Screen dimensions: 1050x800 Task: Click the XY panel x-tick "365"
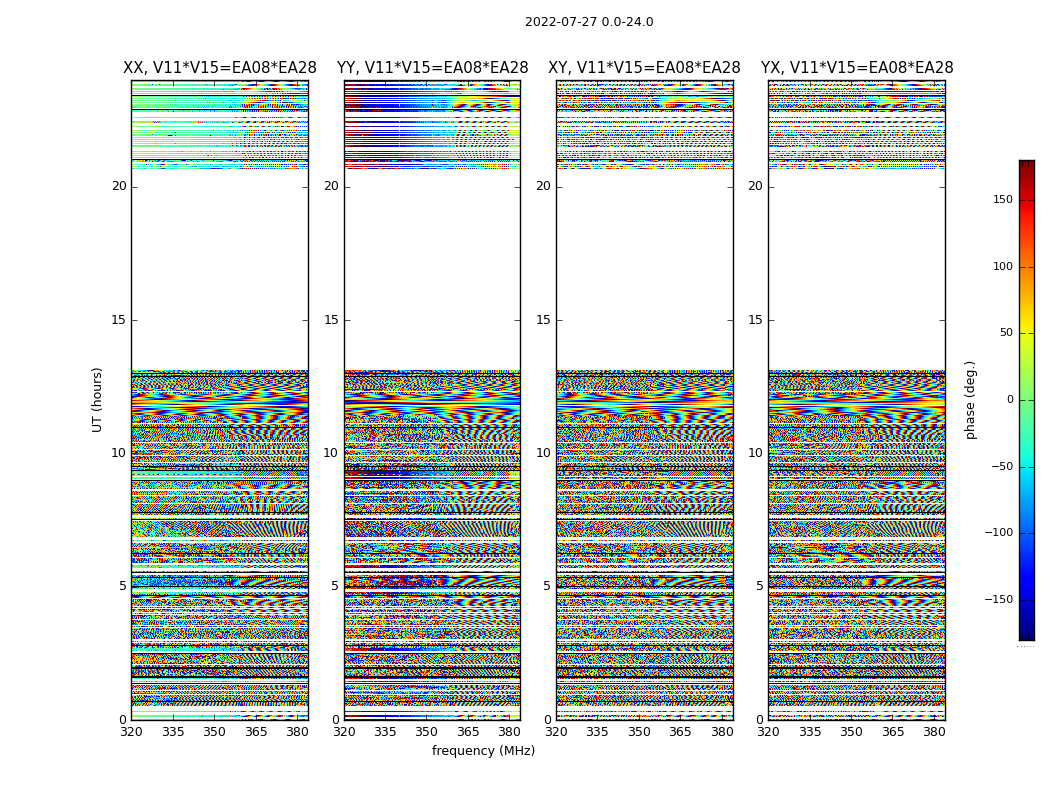click(680, 732)
